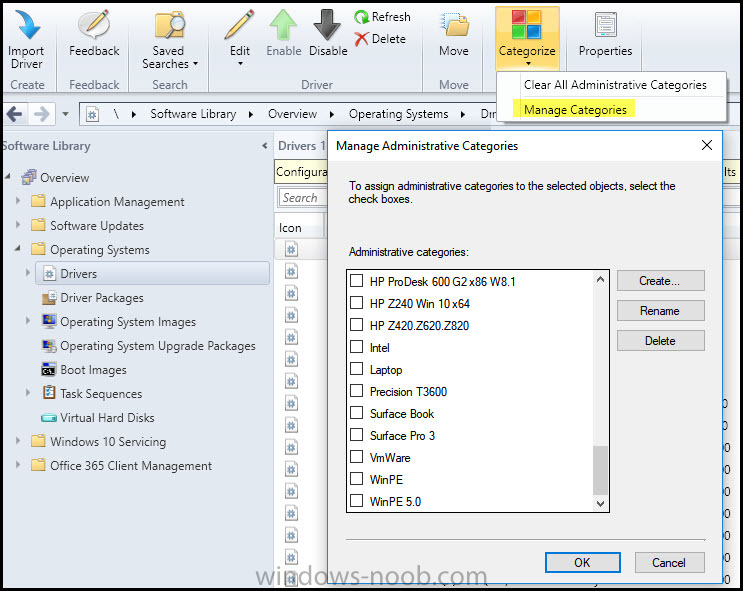
Task: Check the Surface Pro 3 checkbox
Action: coord(356,435)
